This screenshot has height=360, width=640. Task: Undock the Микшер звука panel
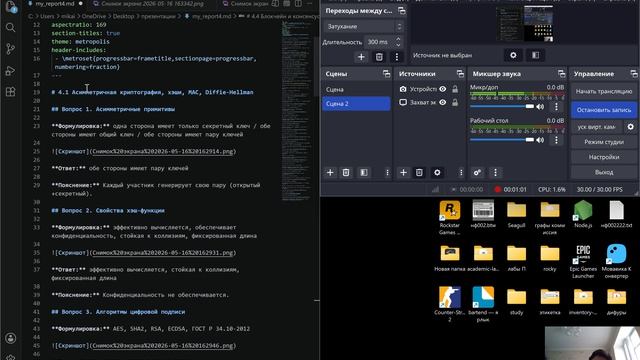pos(562,74)
